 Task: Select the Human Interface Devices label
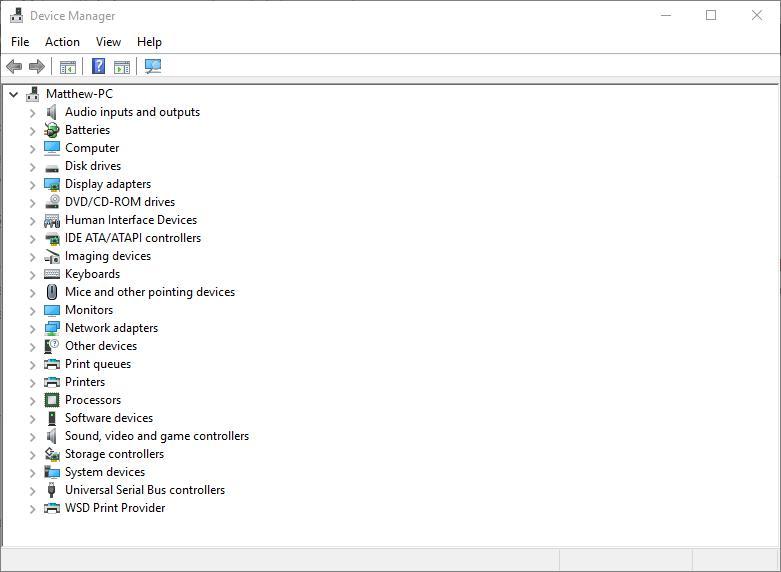coord(131,220)
